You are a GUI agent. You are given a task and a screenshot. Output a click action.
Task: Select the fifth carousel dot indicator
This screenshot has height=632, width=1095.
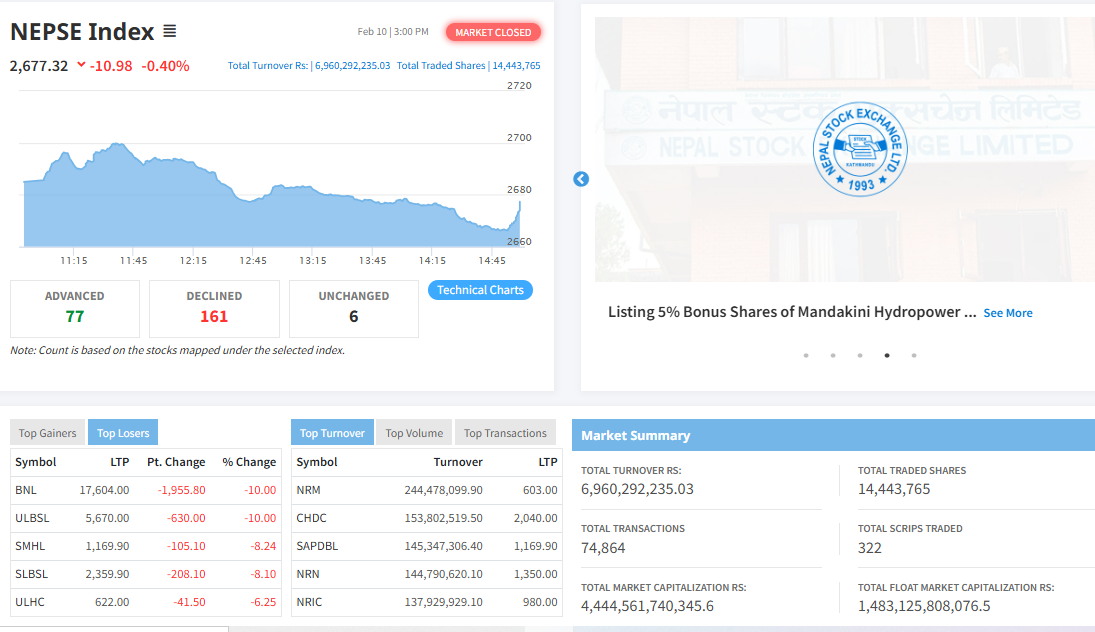tap(914, 355)
